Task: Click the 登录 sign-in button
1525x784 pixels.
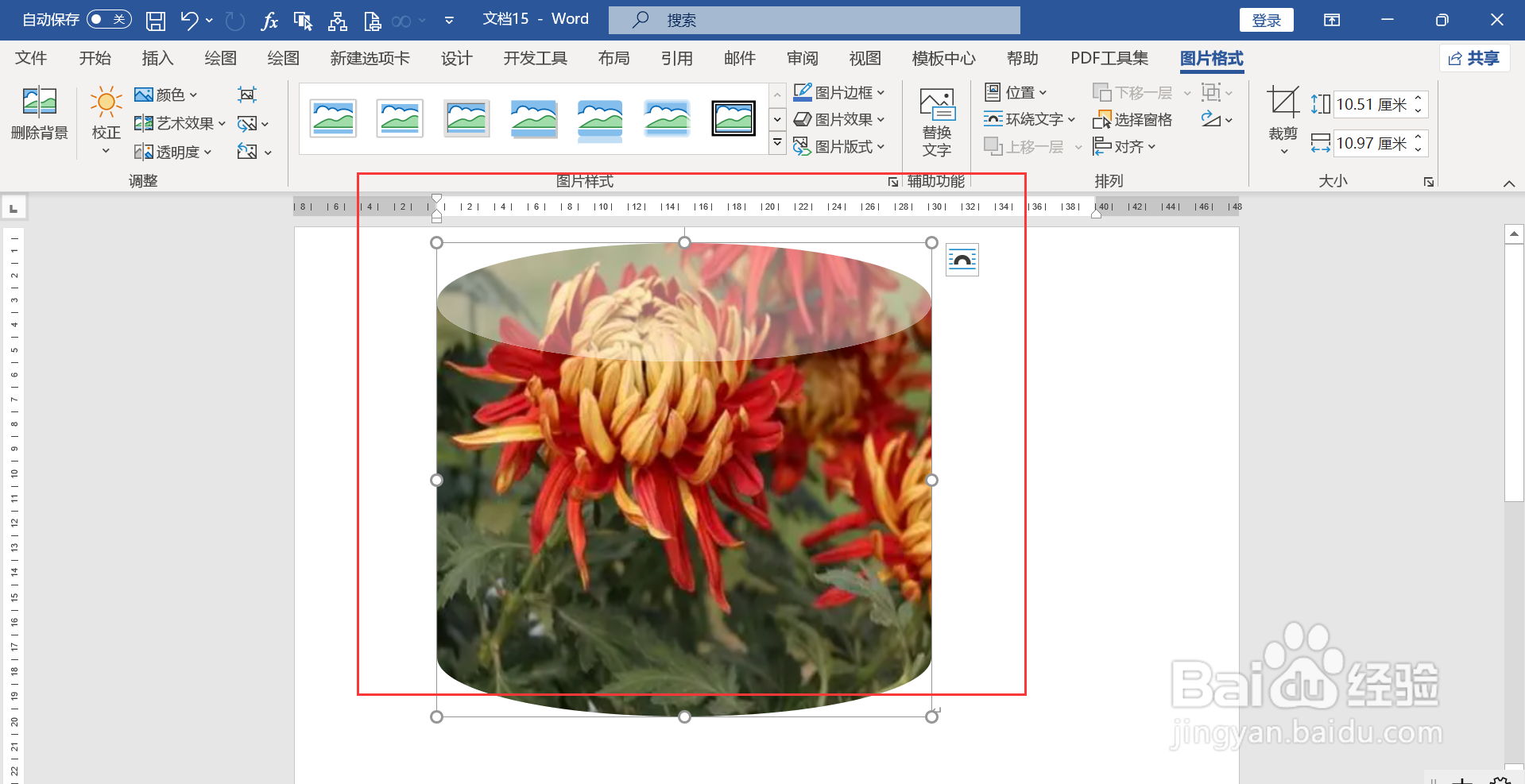Action: (x=1266, y=20)
